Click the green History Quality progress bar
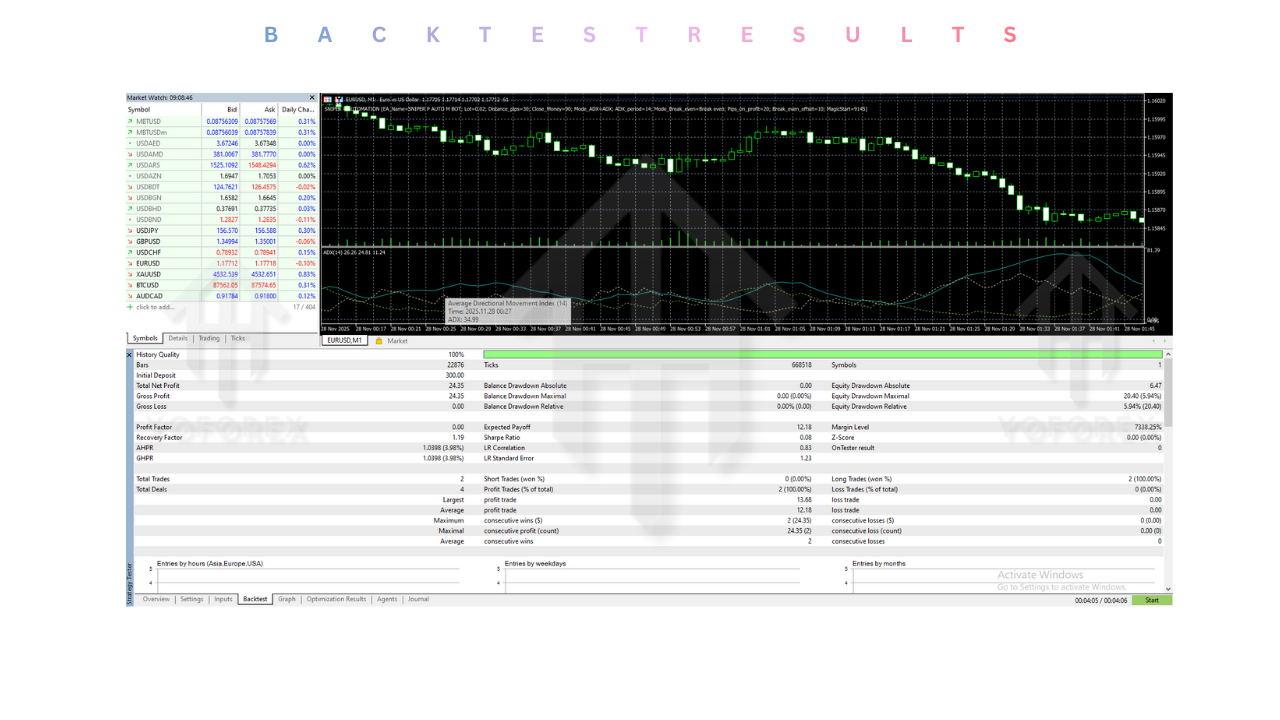 pyautogui.click(x=820, y=354)
